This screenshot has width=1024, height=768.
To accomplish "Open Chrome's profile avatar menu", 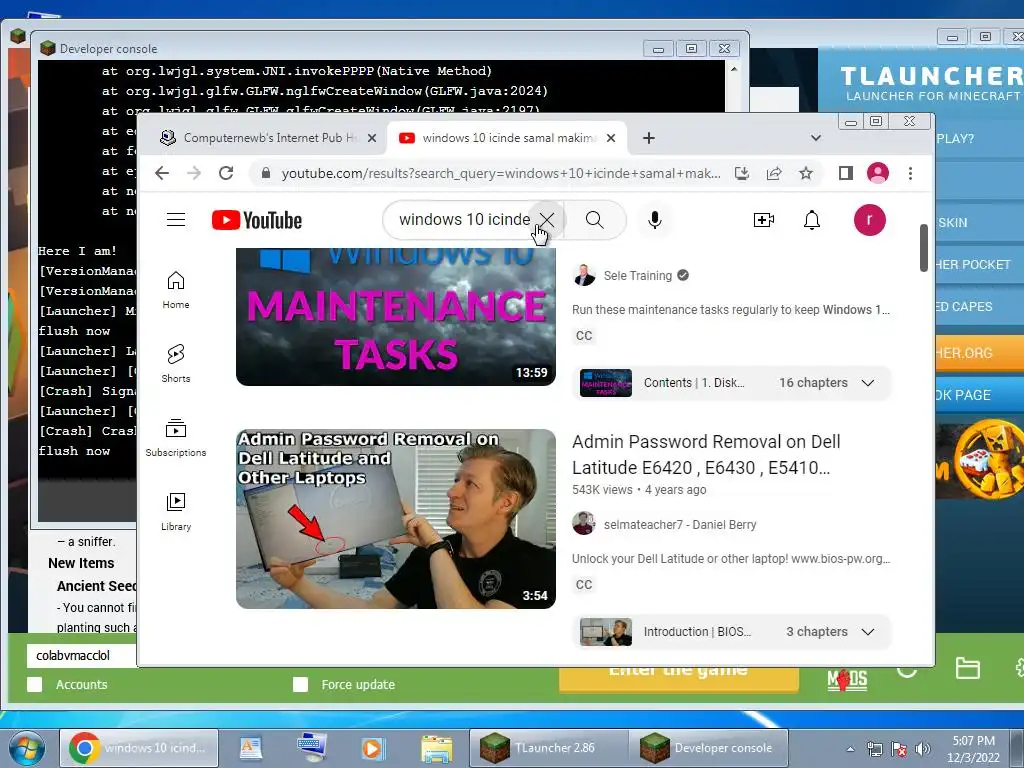I will pos(878,173).
